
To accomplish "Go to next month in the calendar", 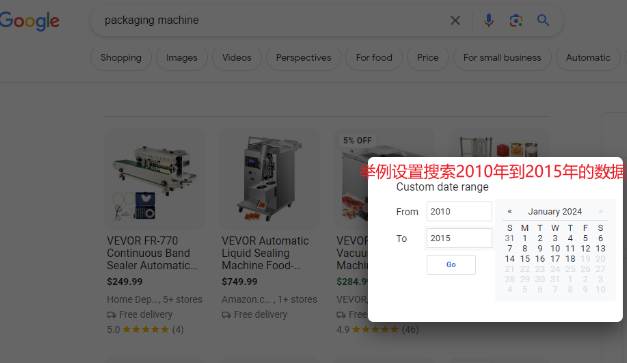I will [600, 211].
